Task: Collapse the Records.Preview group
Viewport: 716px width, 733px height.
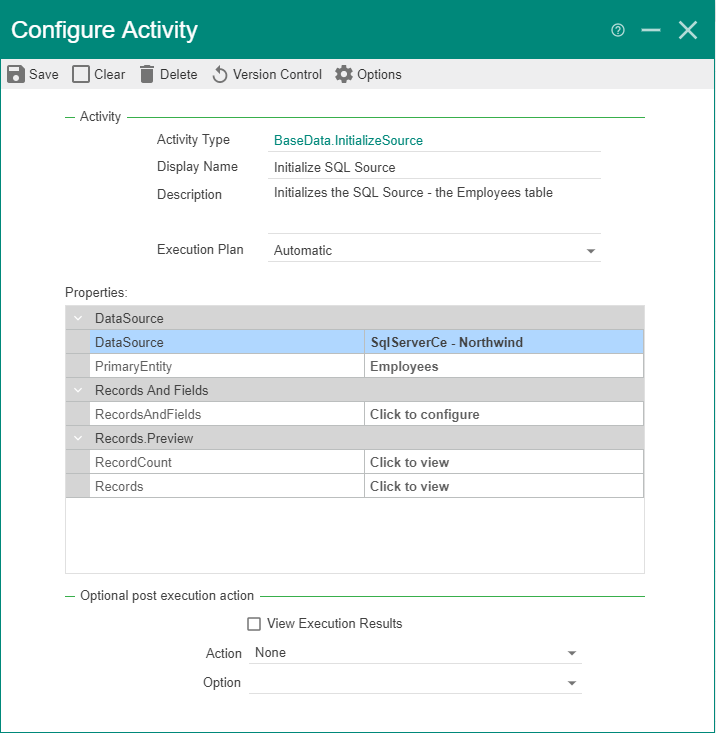Action: point(78,438)
